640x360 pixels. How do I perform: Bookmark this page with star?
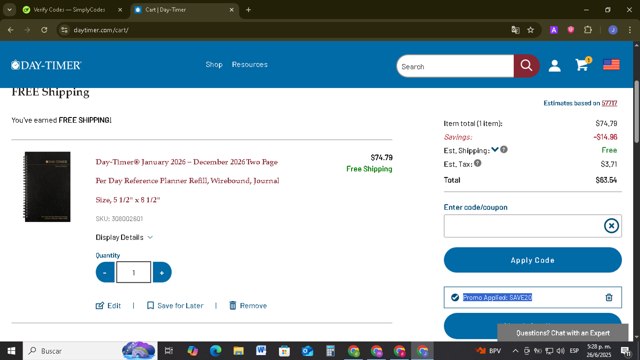tap(531, 30)
